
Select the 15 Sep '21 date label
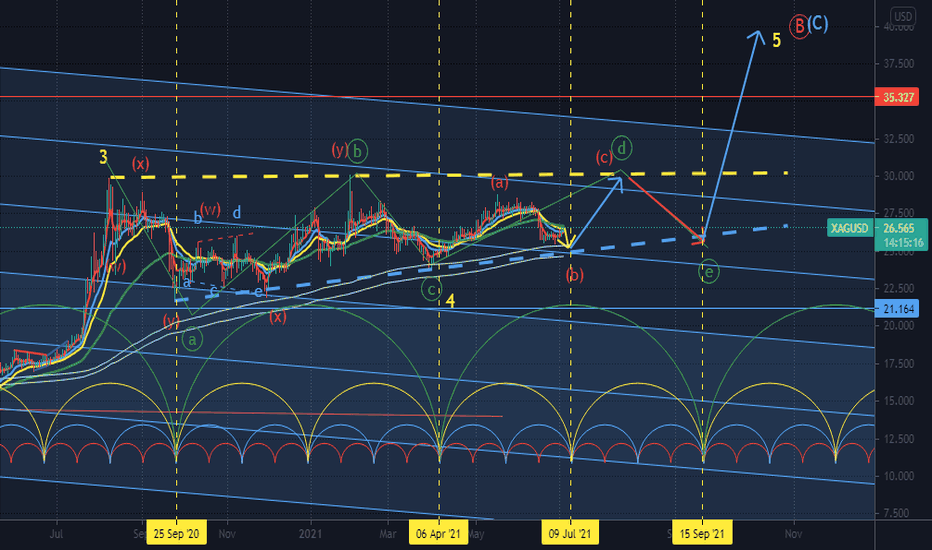pos(702,533)
